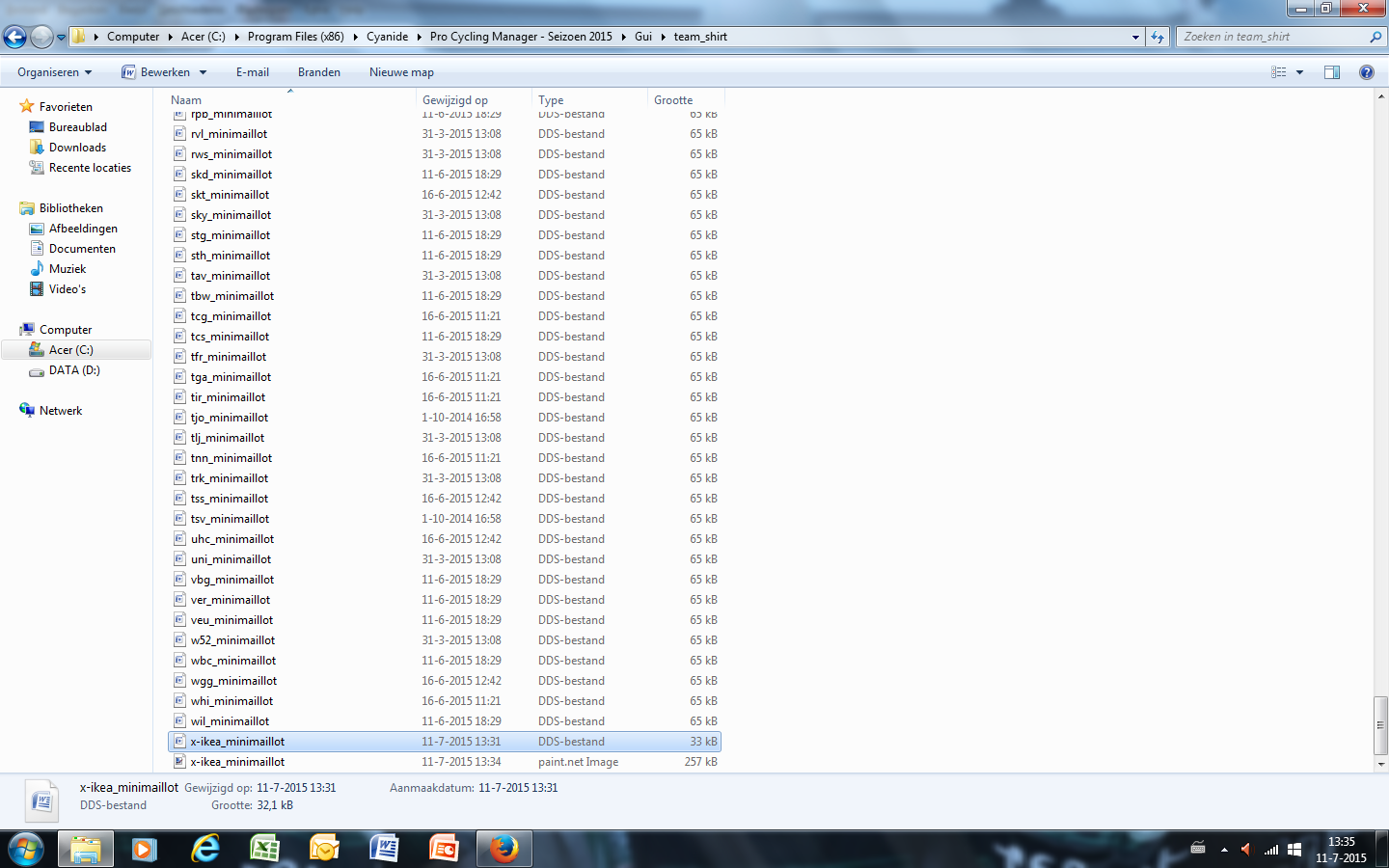Open the view options dropdown arrow

point(1299,72)
